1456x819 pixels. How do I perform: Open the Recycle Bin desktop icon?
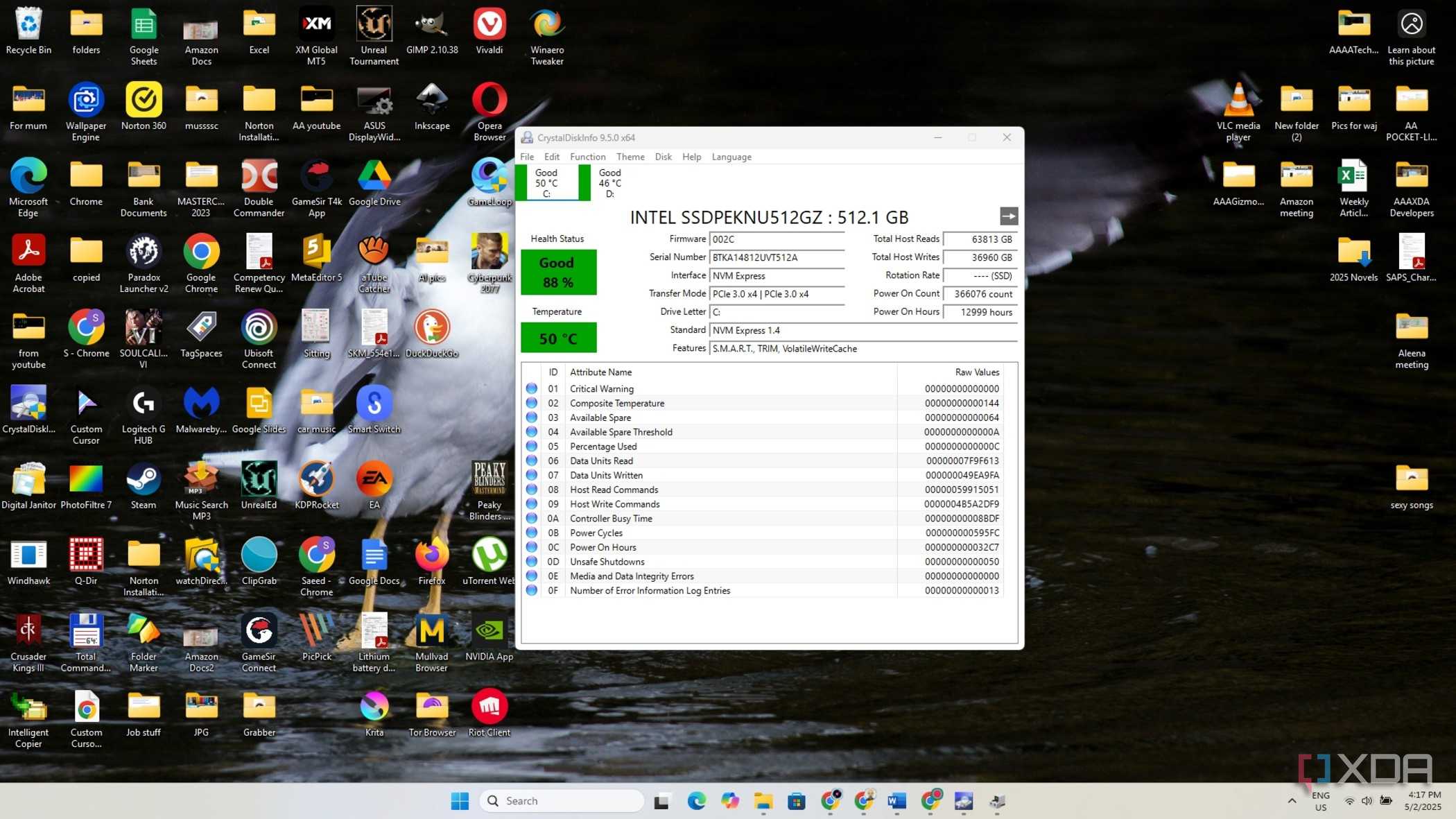click(x=28, y=31)
